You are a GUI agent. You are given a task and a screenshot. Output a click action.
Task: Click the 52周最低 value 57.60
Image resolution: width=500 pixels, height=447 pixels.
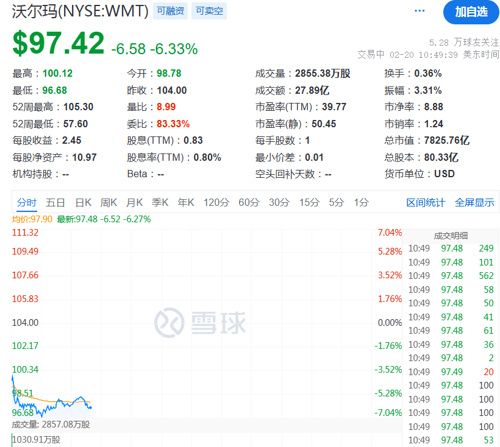(x=76, y=124)
